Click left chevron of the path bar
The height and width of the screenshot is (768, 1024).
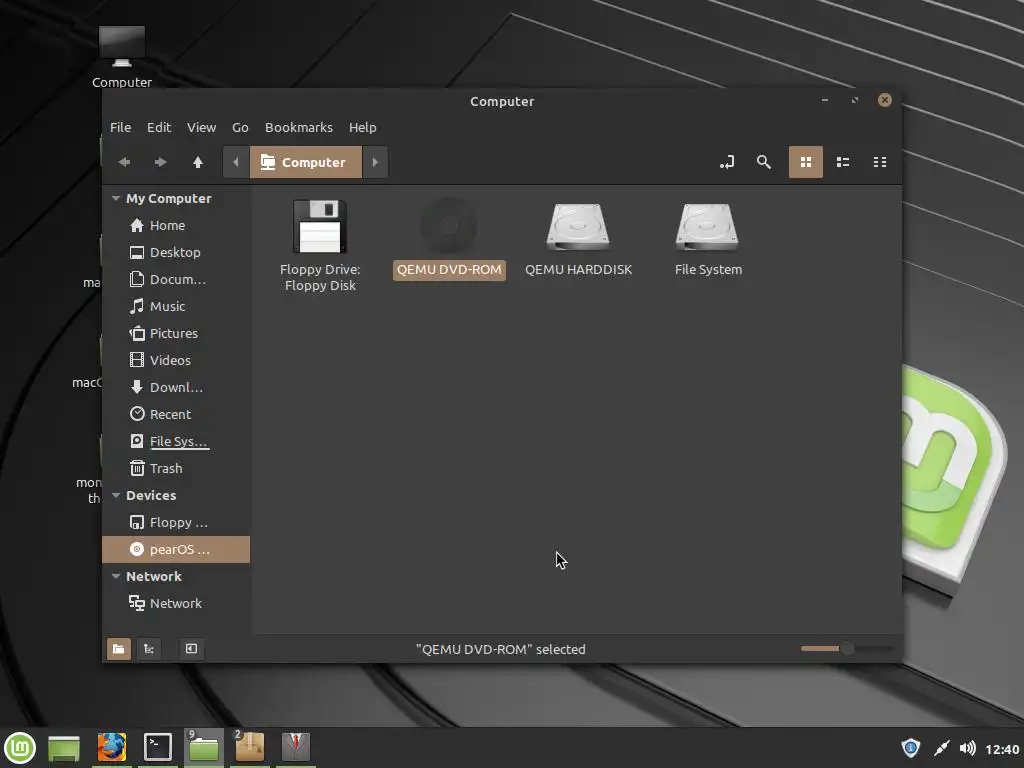click(236, 162)
